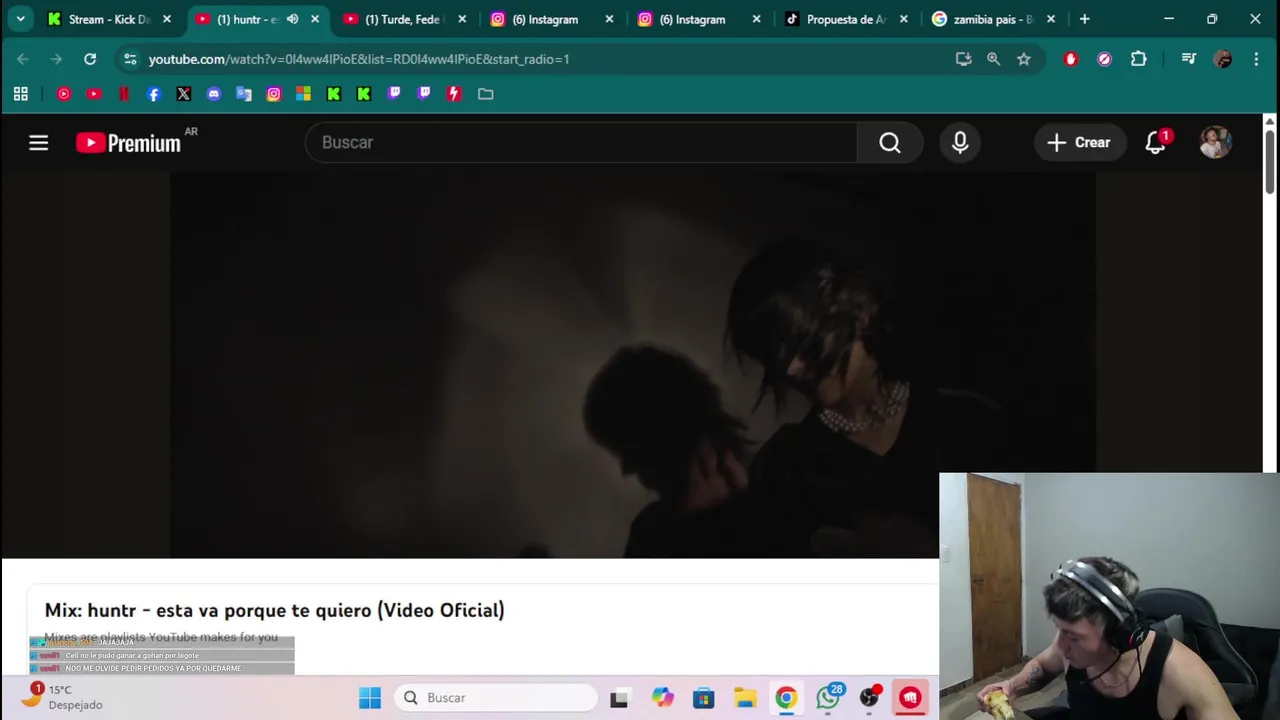Viewport: 1280px width, 720px height.
Task: Open the red lightning-bolt bookmark
Action: pyautogui.click(x=454, y=94)
